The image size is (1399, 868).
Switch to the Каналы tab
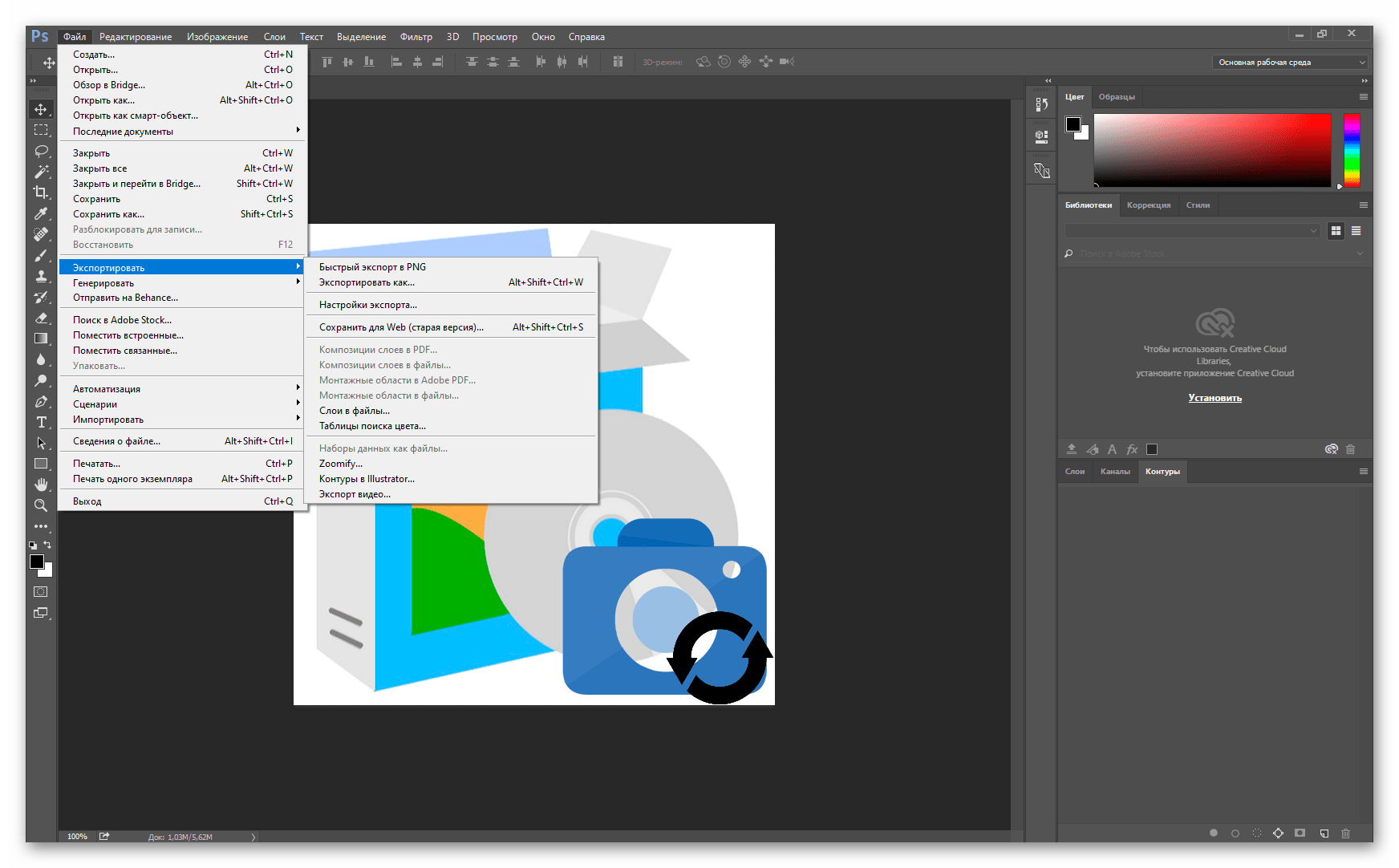[x=1115, y=471]
